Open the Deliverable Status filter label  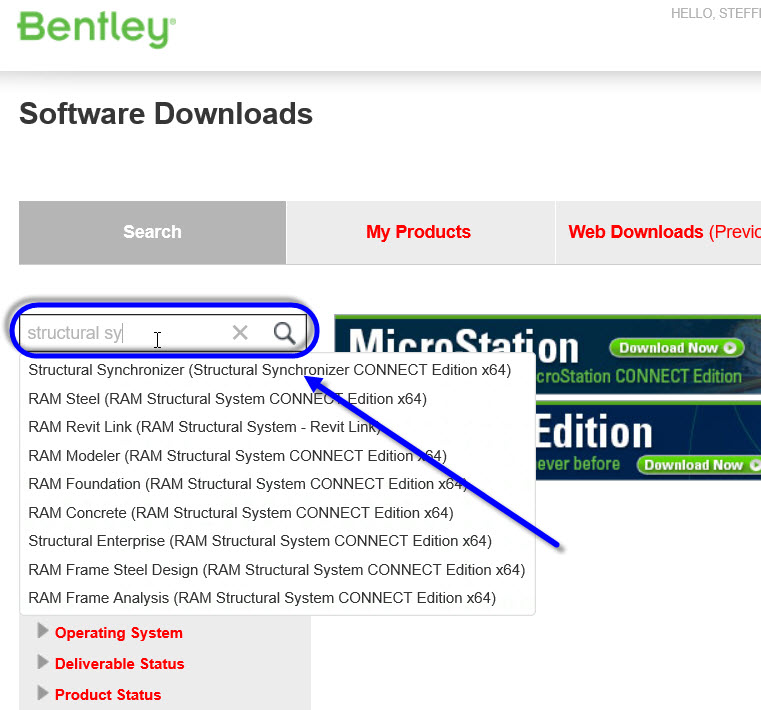(x=119, y=664)
